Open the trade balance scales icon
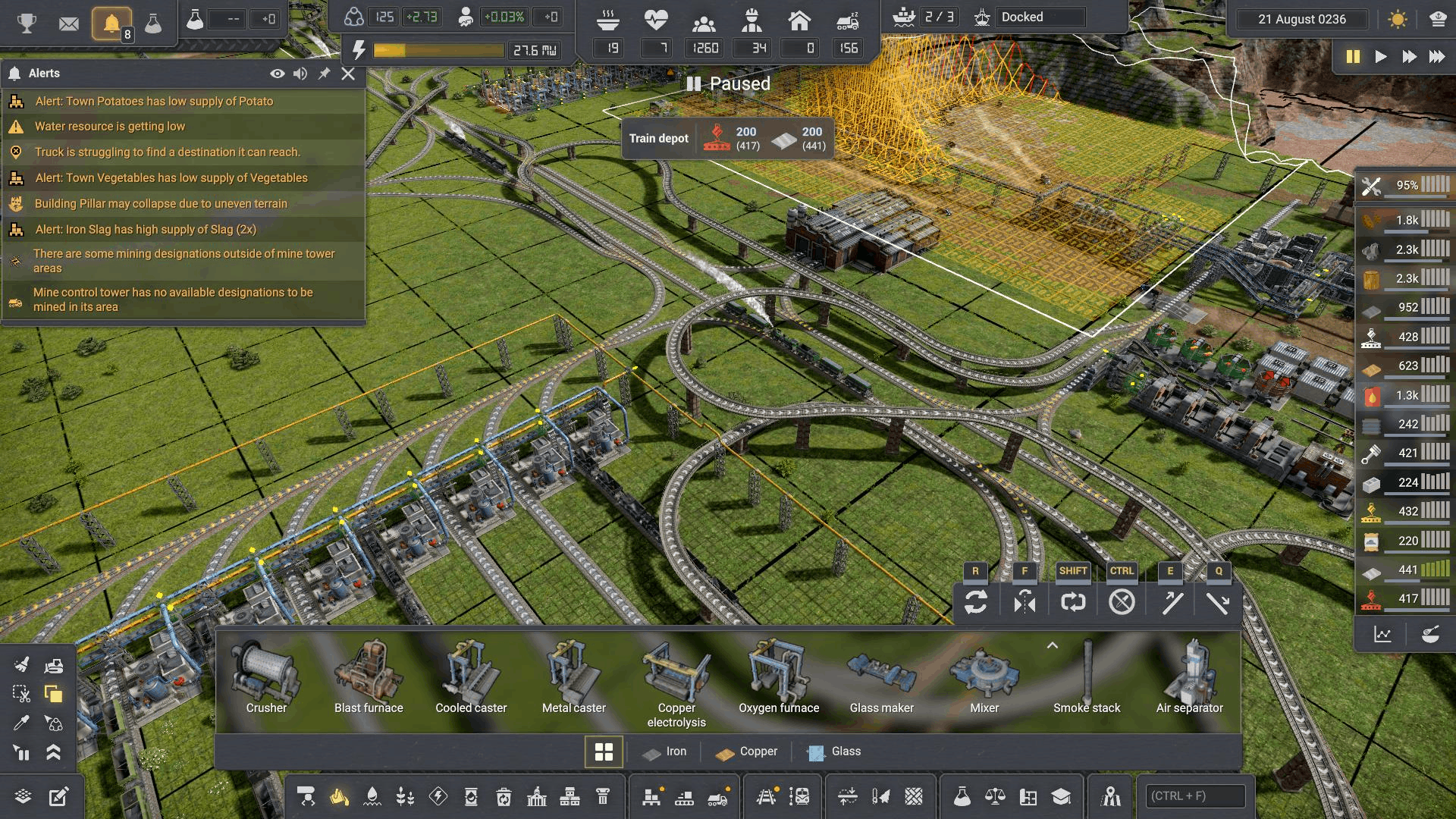Viewport: 1456px width, 819px height. click(995, 796)
